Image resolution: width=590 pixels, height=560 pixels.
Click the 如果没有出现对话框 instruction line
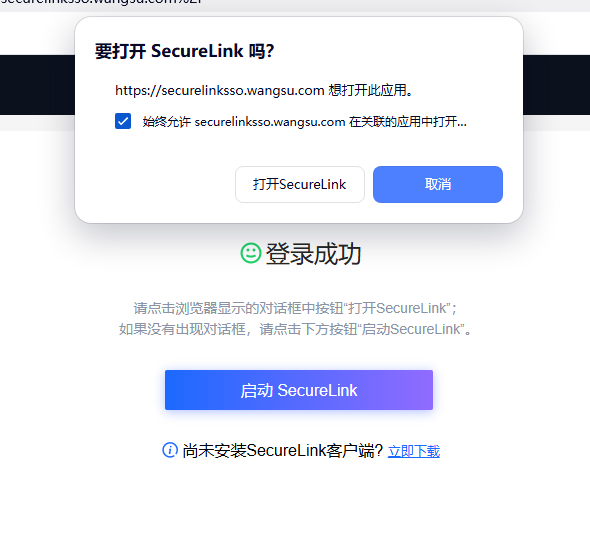(x=295, y=329)
